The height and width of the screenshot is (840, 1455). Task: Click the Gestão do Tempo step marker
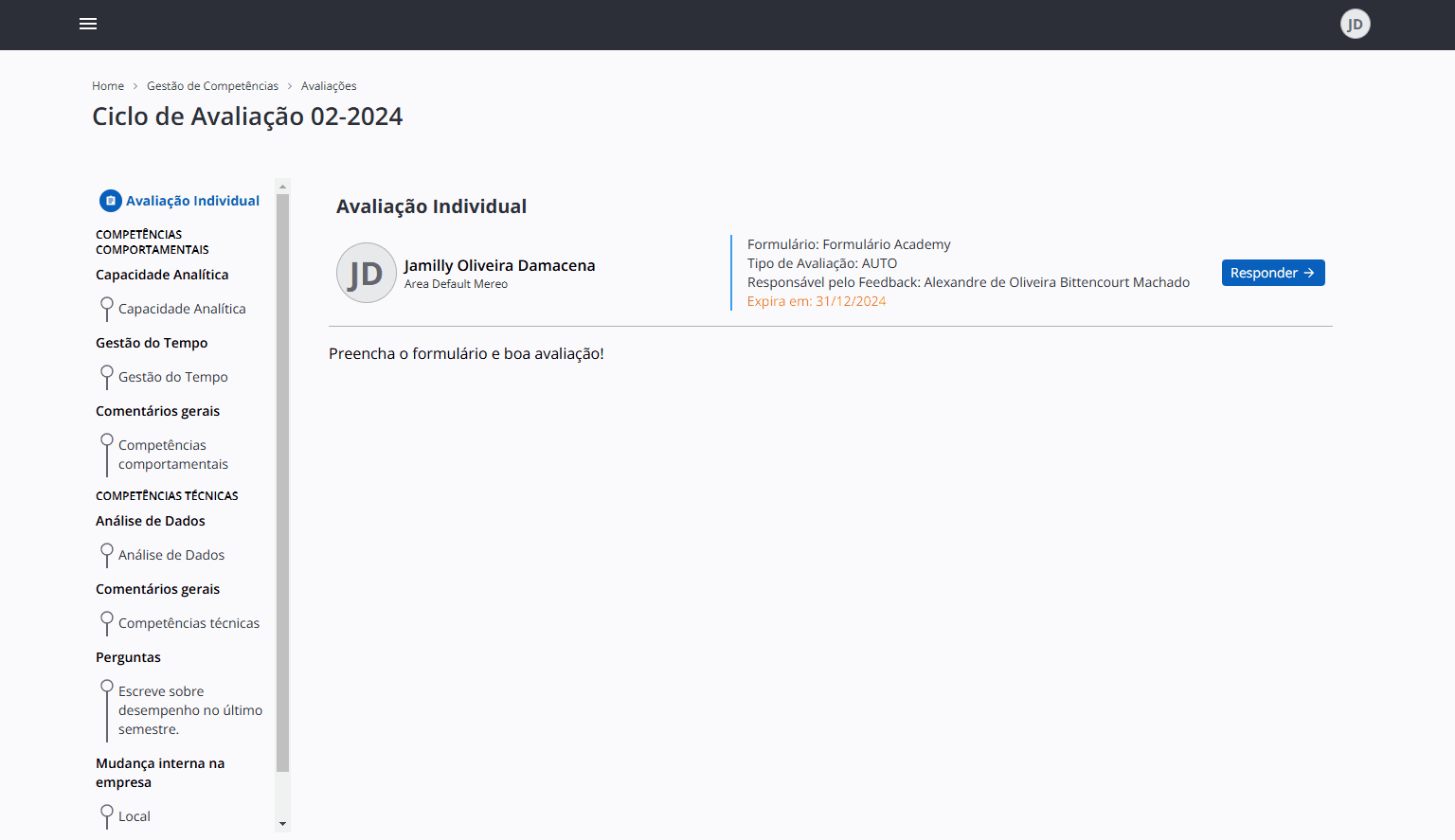[107, 373]
